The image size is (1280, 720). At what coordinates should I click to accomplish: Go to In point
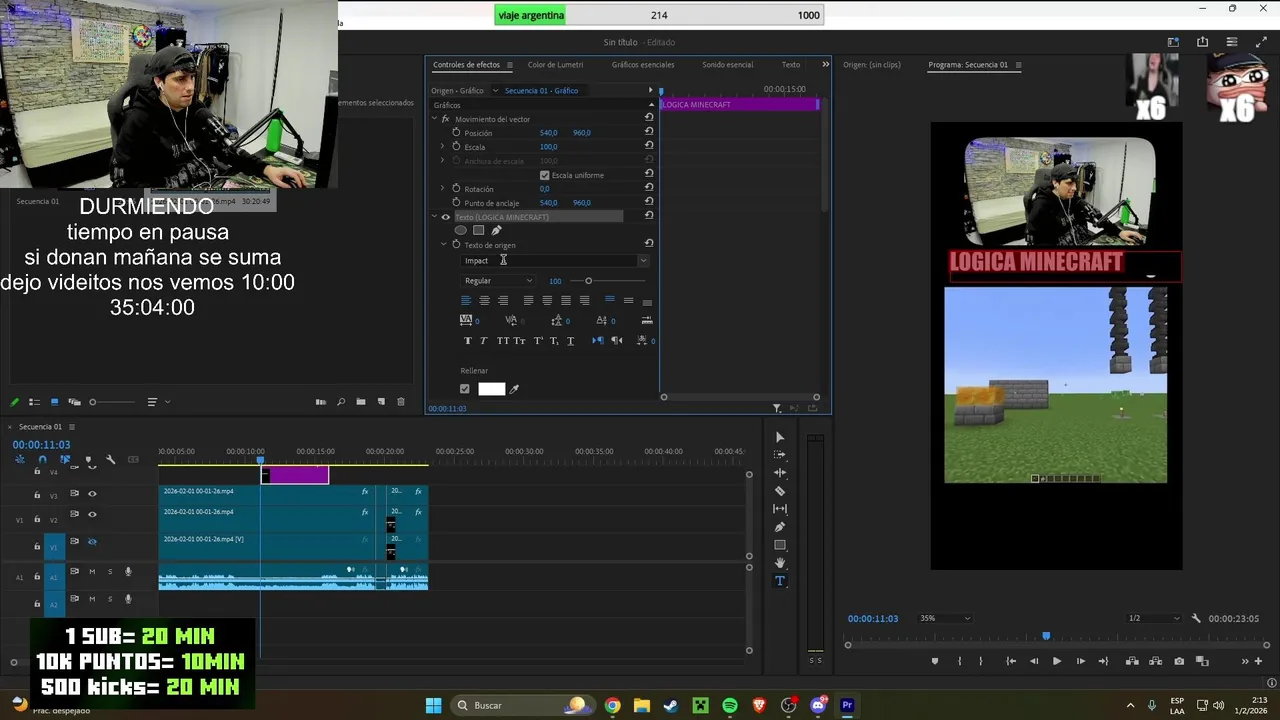click(x=1011, y=661)
